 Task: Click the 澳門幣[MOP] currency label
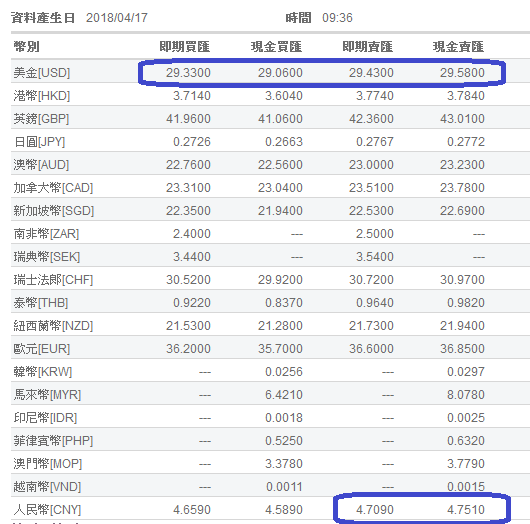tap(48, 464)
